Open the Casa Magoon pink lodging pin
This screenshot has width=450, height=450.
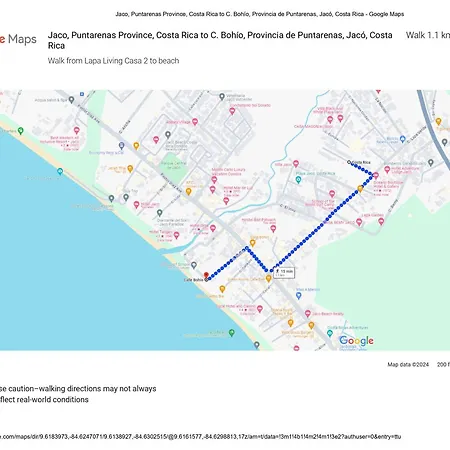(330, 120)
